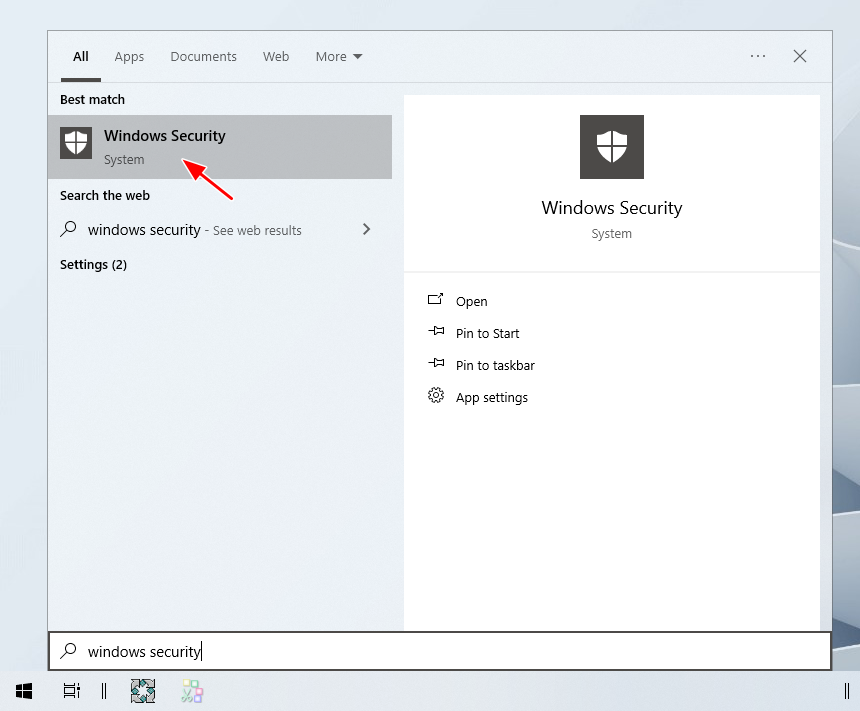Click the pin icon beside Pin to Start

tap(435, 332)
